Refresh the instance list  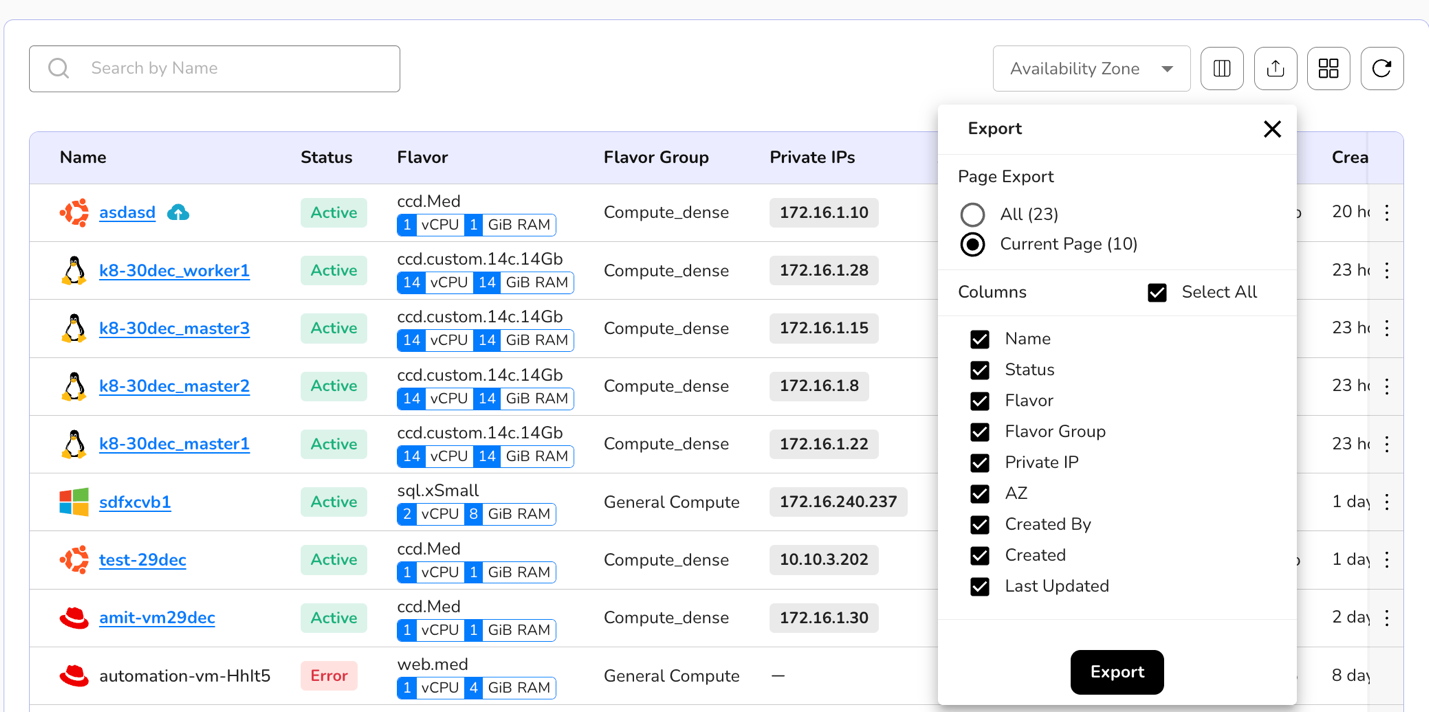1382,69
